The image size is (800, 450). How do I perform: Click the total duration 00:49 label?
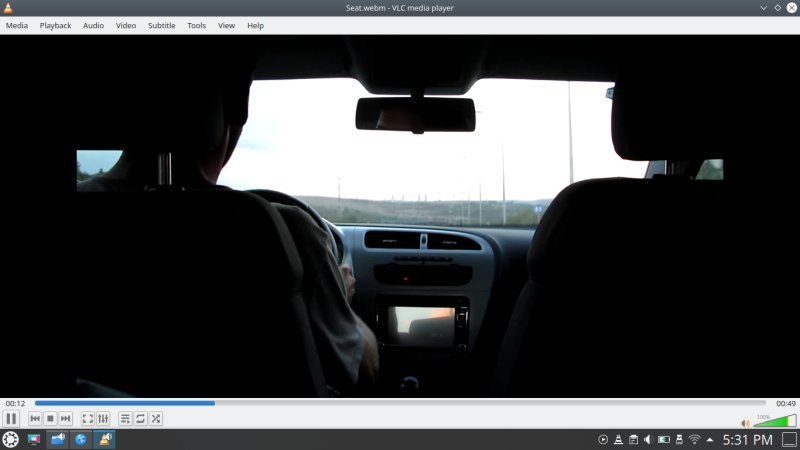point(786,403)
